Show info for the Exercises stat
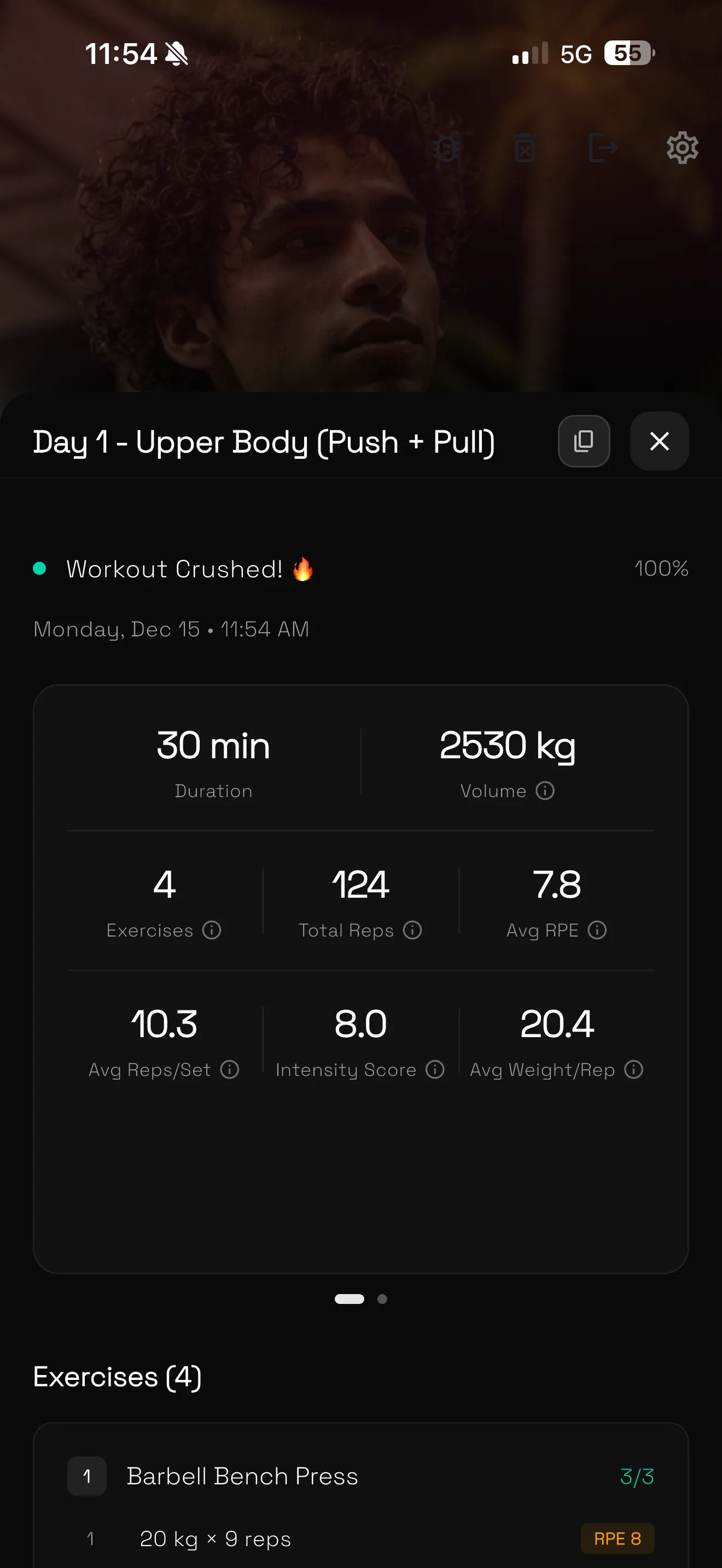 pyautogui.click(x=212, y=930)
